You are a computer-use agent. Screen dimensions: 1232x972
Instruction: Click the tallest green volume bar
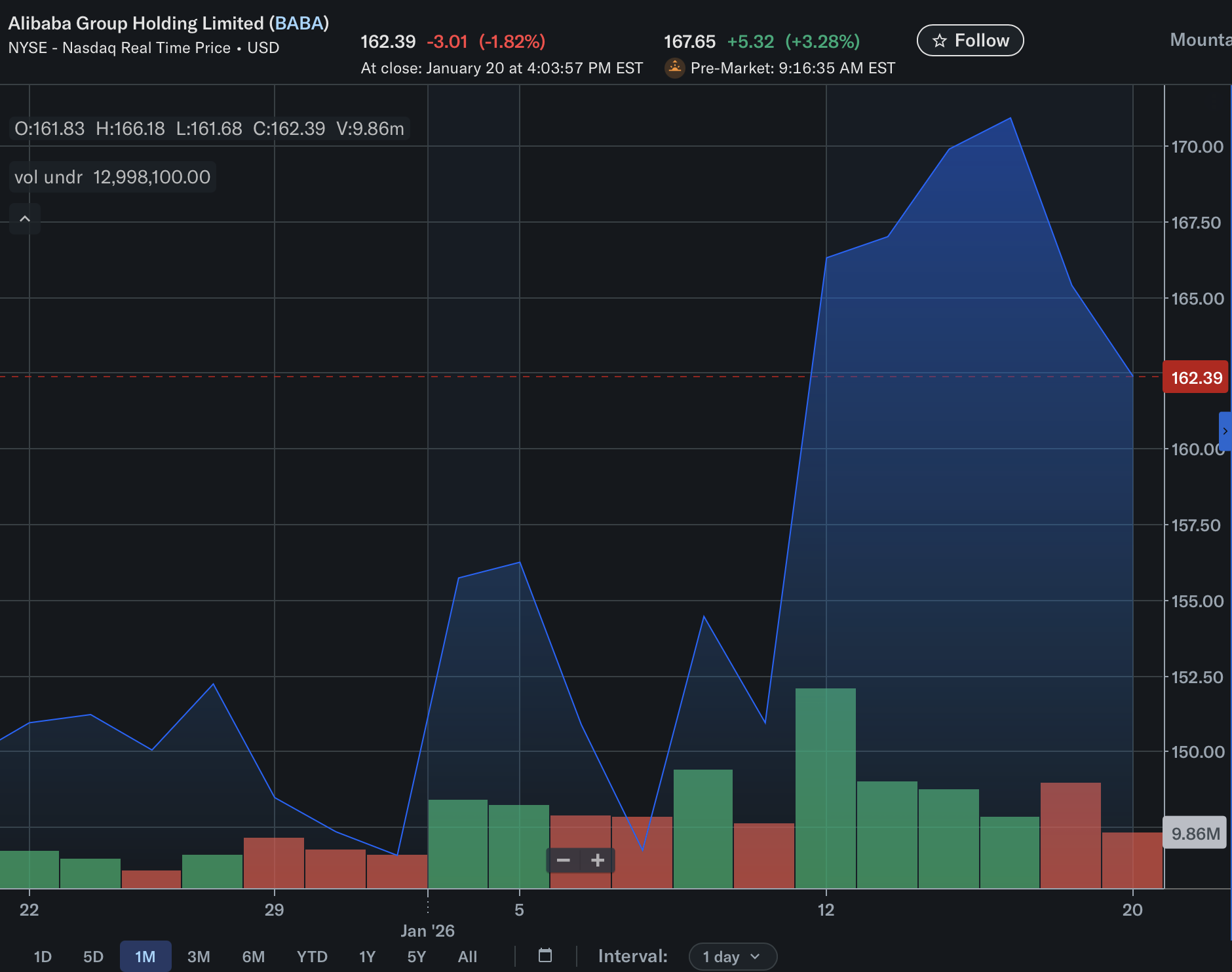pos(825,786)
